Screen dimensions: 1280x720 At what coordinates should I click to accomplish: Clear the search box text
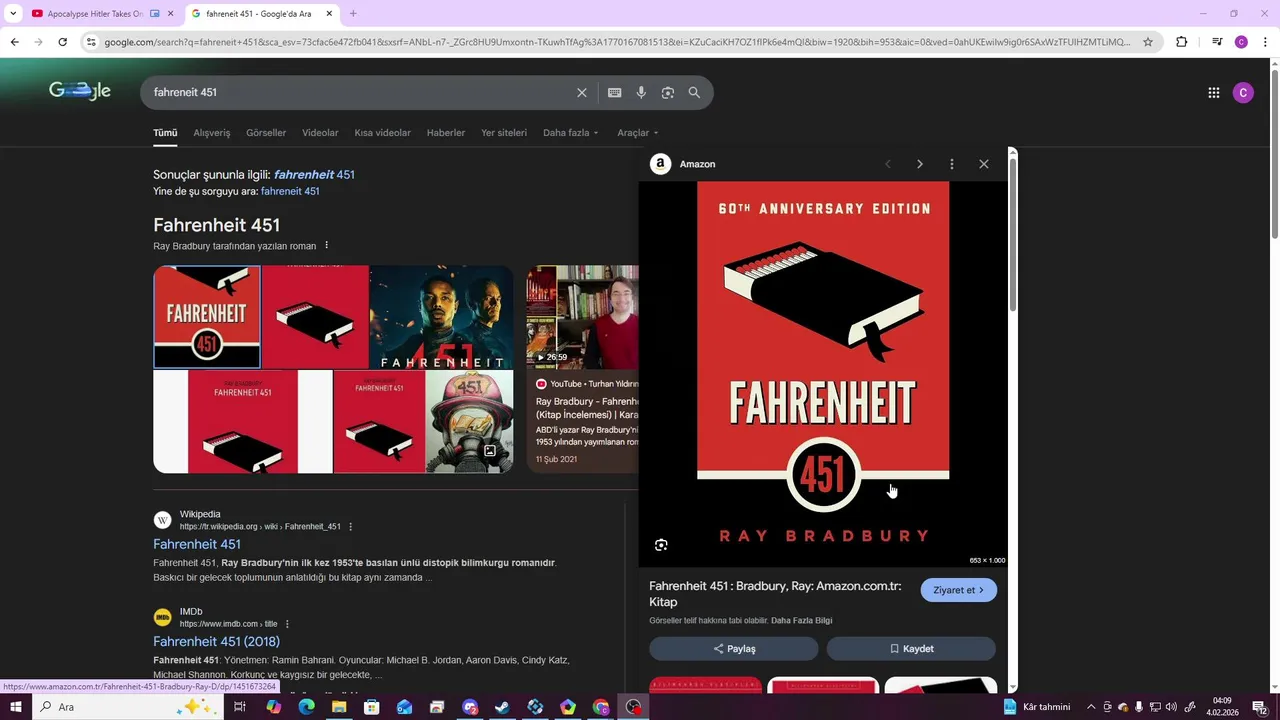pyautogui.click(x=582, y=92)
